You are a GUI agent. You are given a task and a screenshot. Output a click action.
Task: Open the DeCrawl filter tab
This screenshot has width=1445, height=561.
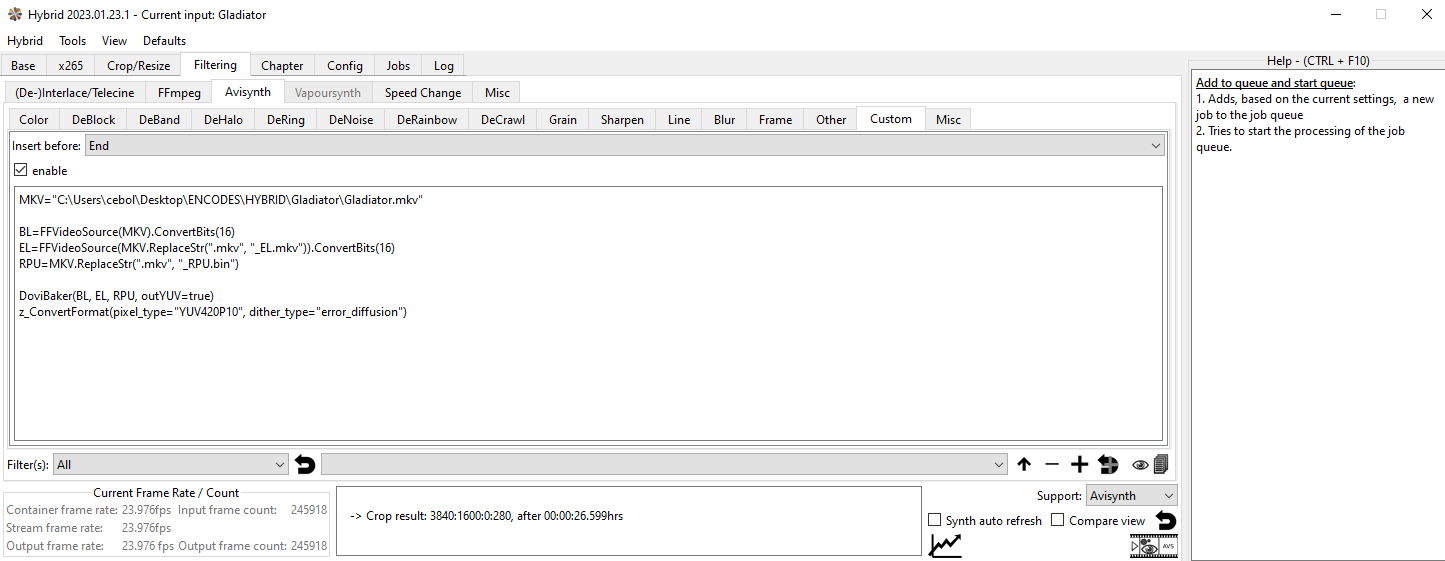click(x=502, y=120)
